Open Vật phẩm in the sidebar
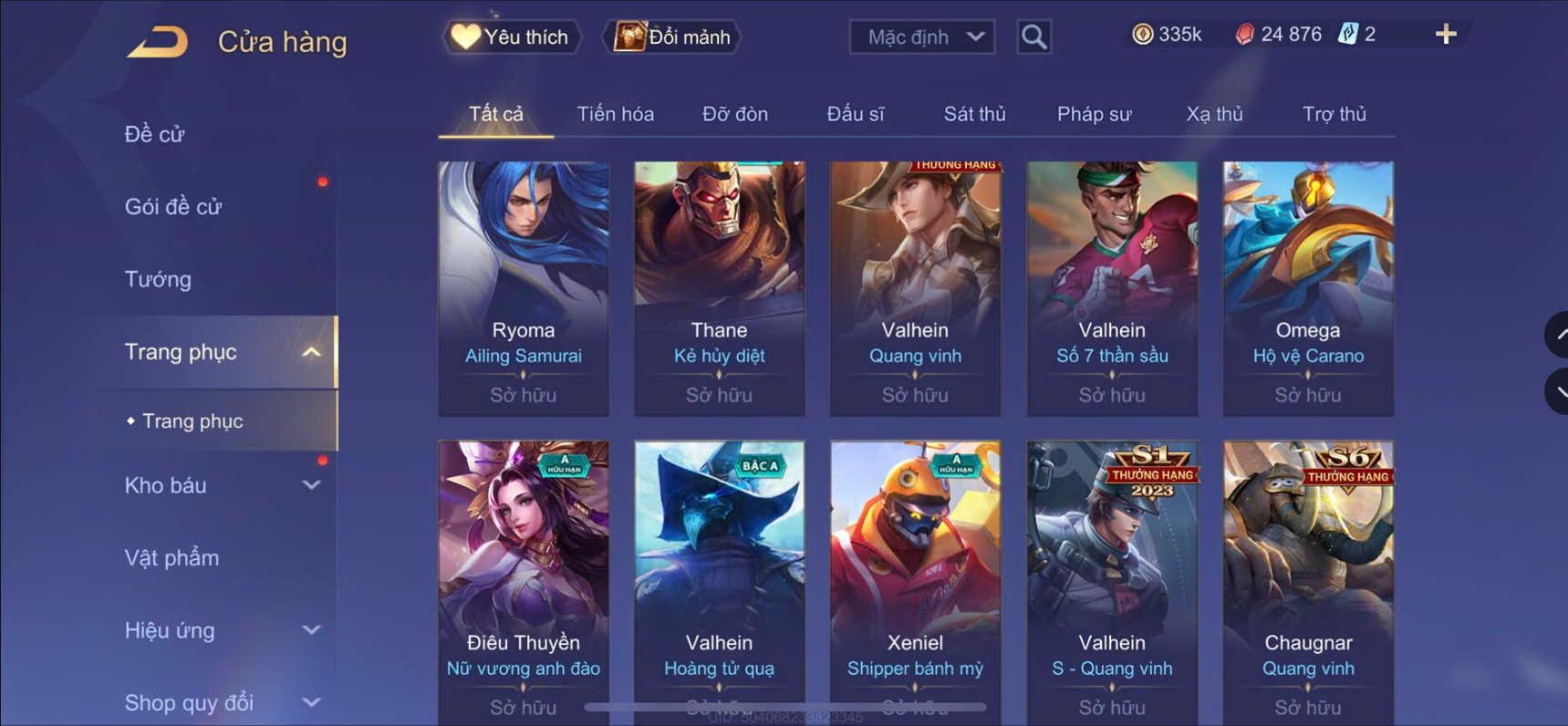1568x726 pixels. coord(171,557)
